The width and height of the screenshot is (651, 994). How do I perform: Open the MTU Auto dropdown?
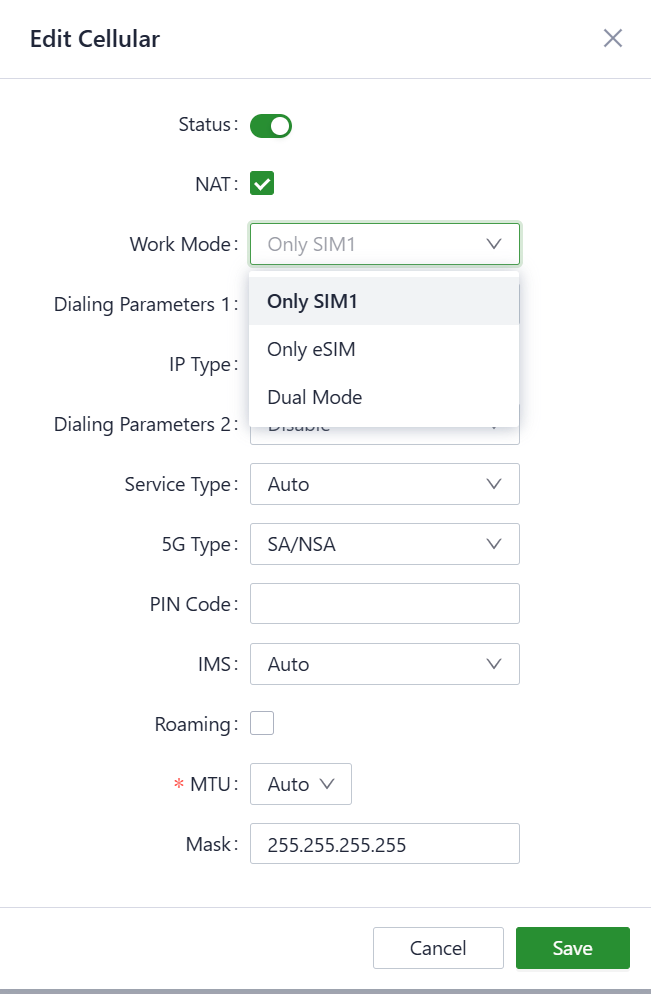click(x=300, y=784)
